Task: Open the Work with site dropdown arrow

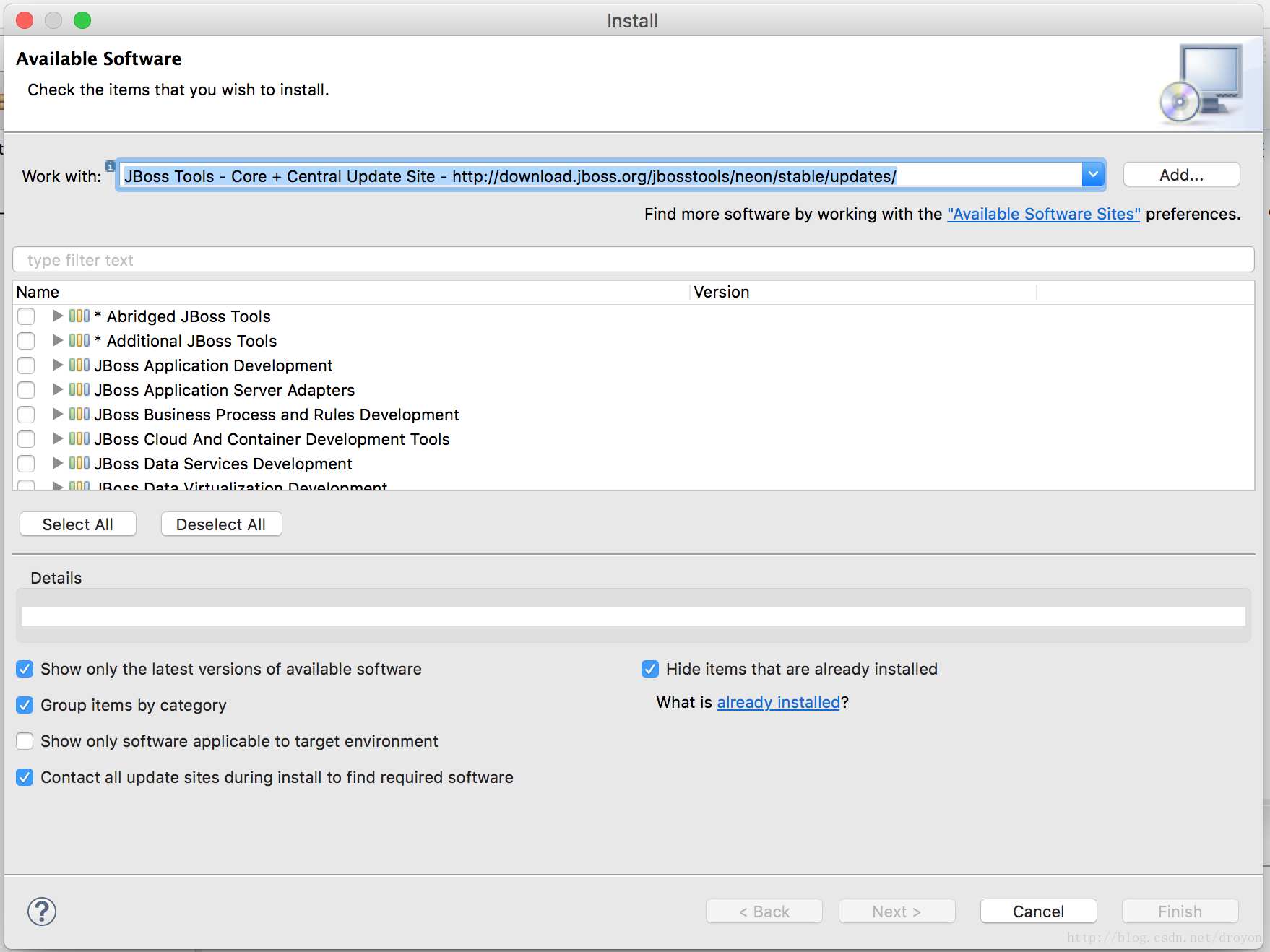Action: pos(1093,175)
